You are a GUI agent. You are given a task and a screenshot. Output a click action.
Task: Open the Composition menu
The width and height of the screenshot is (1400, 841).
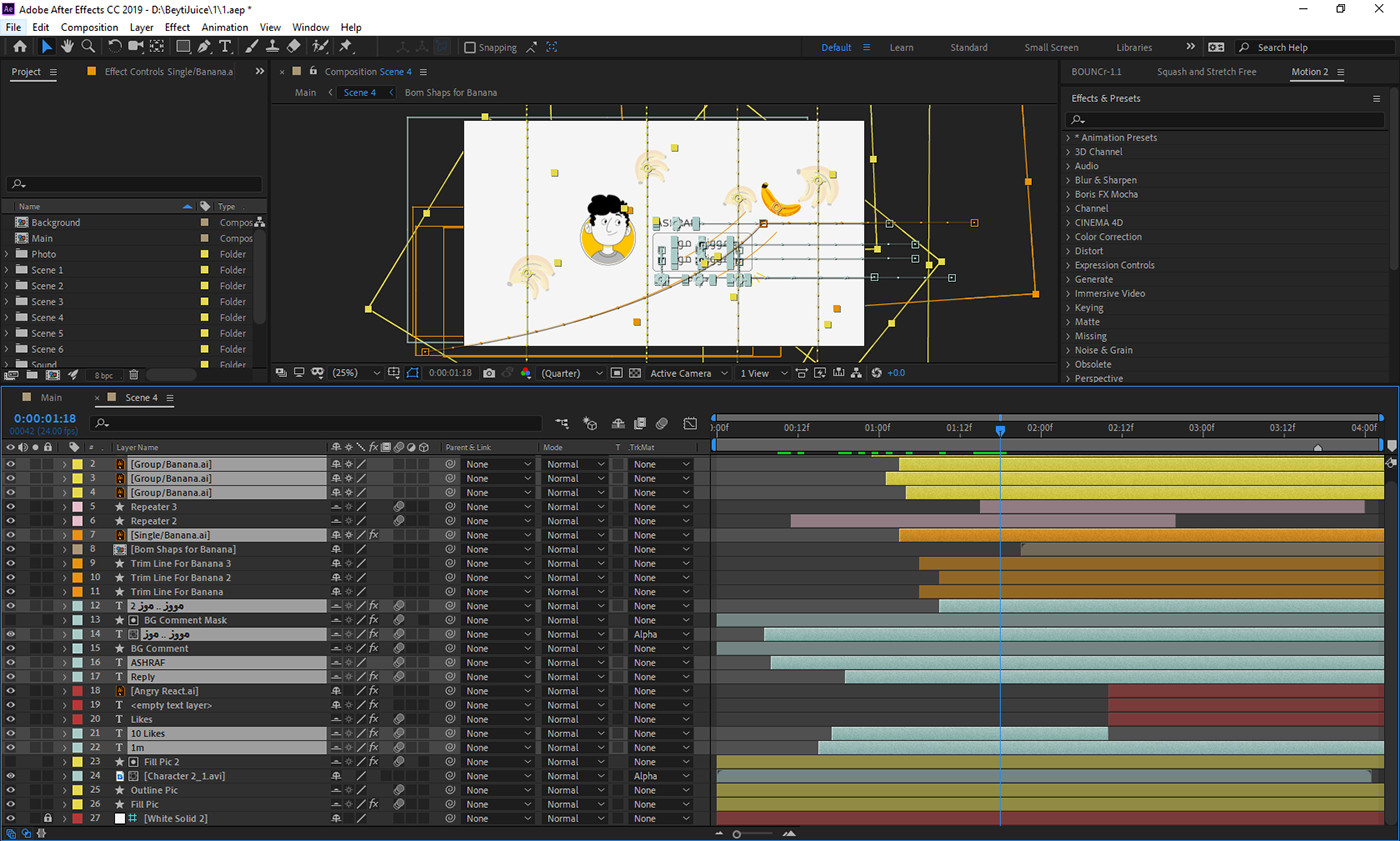(89, 27)
